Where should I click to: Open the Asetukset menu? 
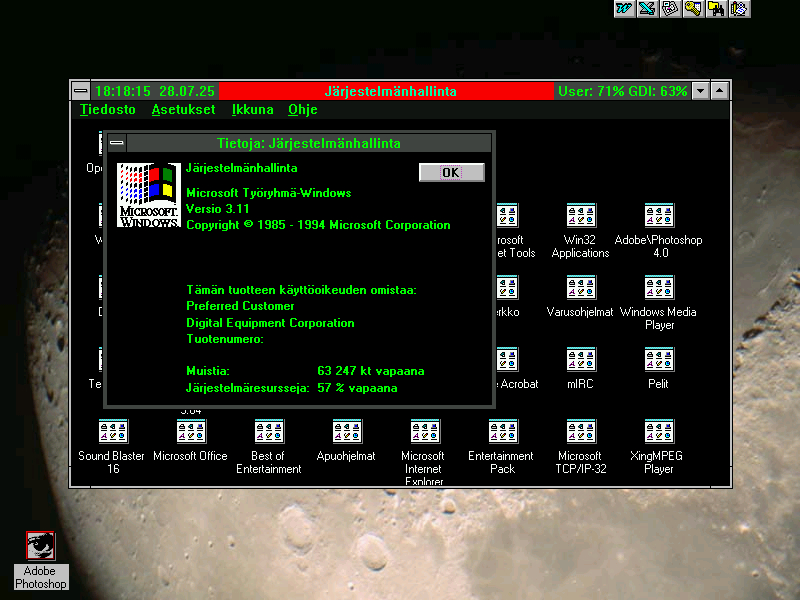[183, 110]
